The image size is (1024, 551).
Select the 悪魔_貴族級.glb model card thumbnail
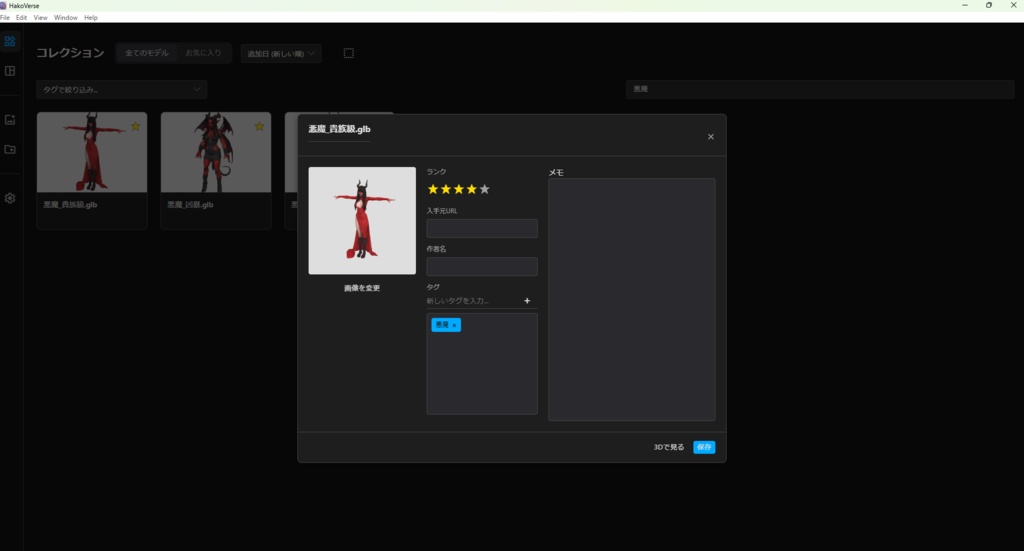(92, 152)
